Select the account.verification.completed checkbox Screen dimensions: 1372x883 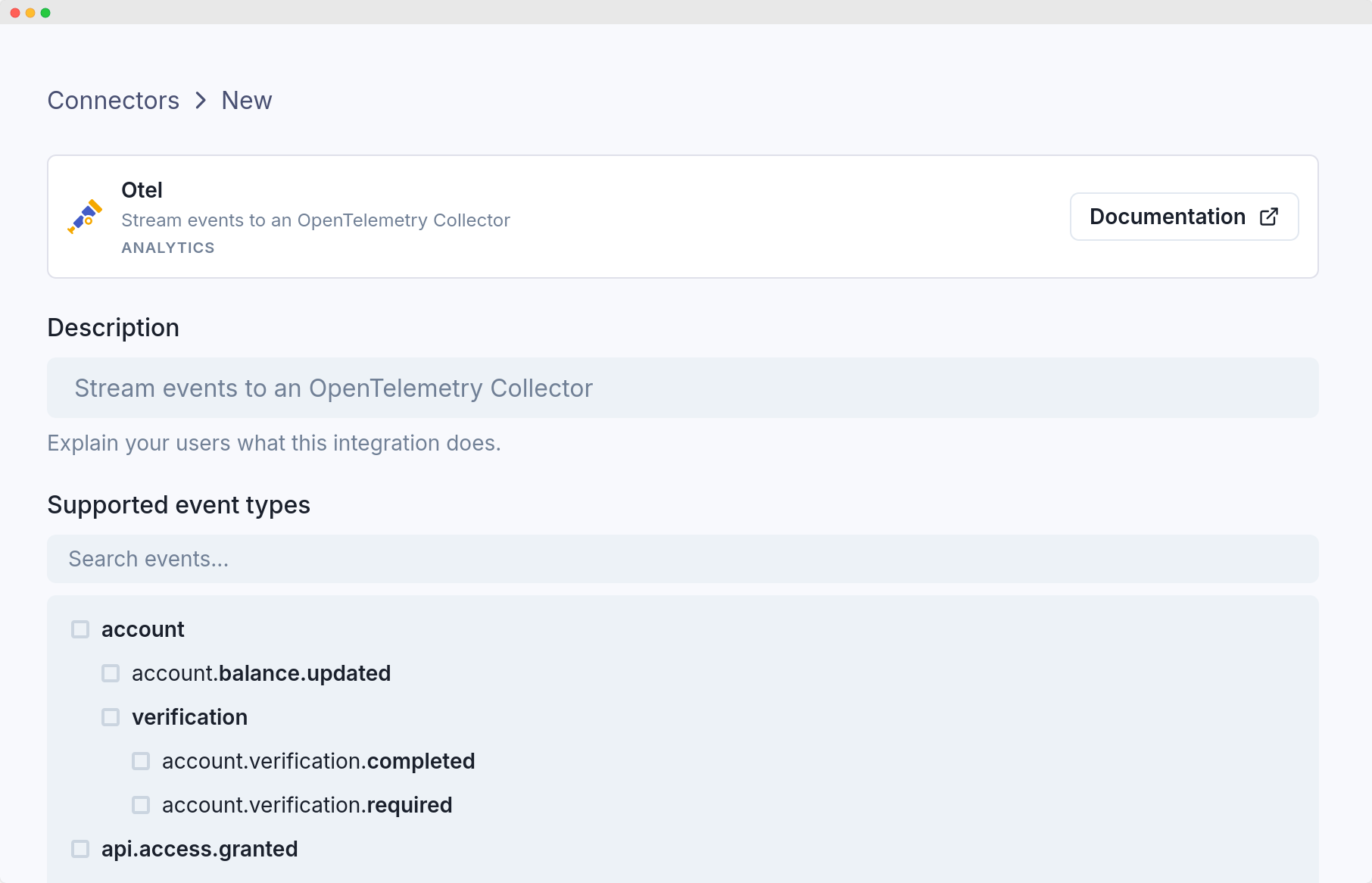click(x=141, y=761)
